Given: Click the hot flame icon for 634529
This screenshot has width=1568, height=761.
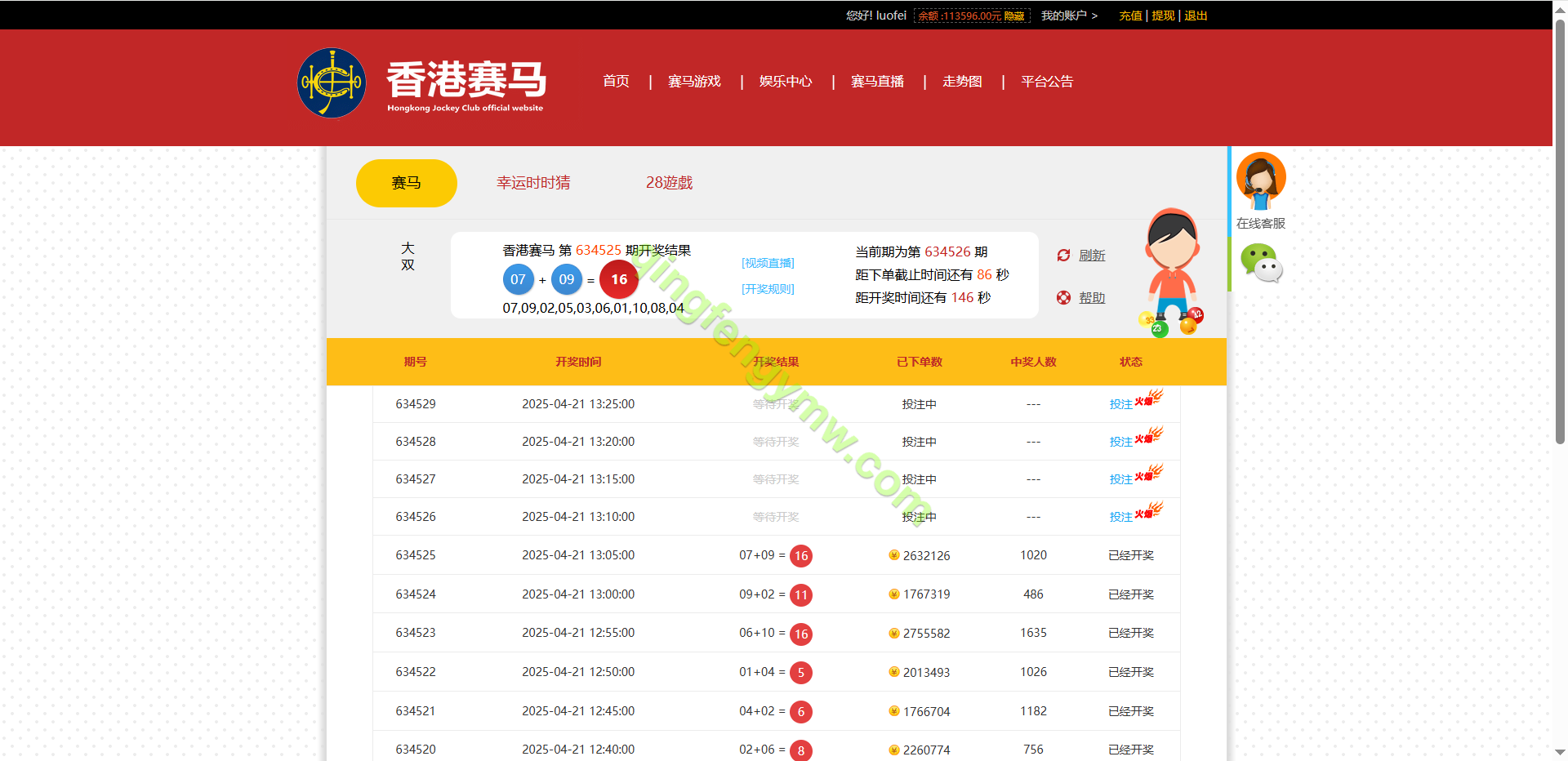Looking at the screenshot, I should (x=1149, y=398).
